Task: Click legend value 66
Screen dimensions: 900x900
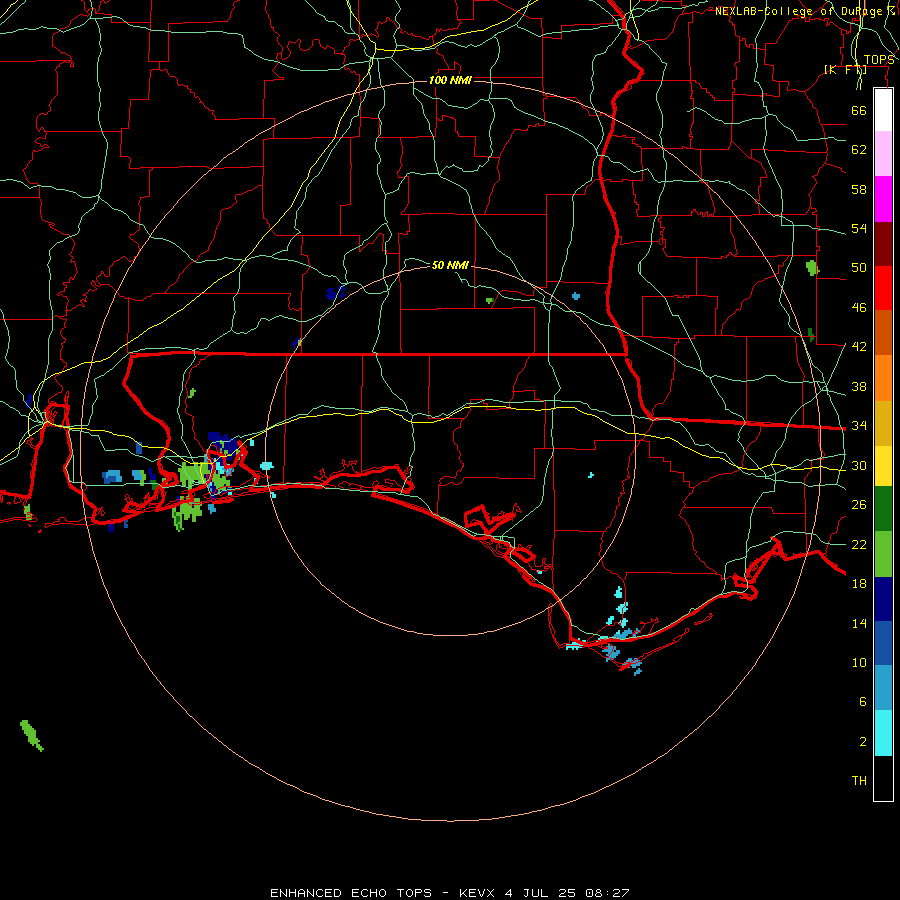Action: coord(859,110)
